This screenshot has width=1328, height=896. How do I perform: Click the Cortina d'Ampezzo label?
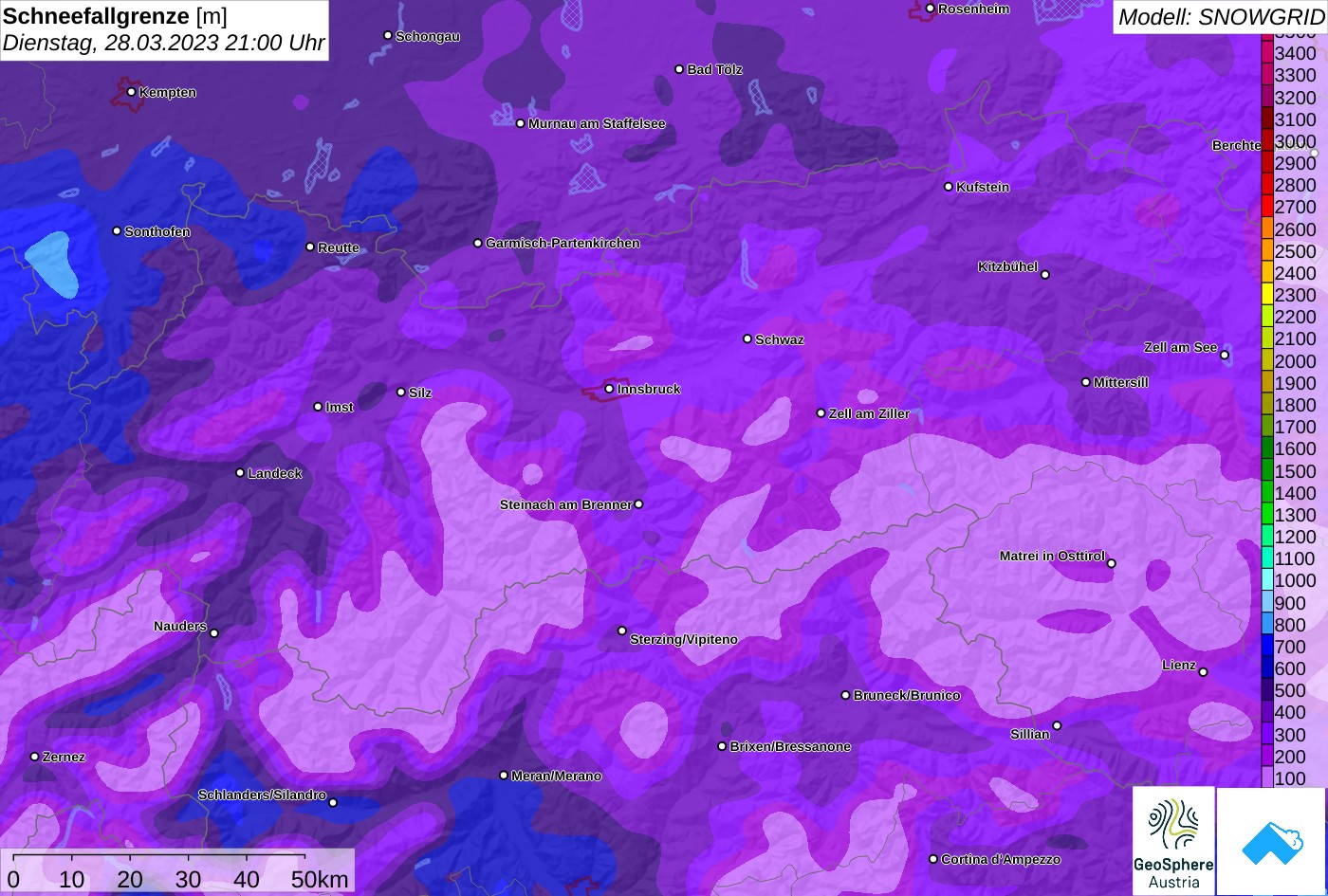1001,859
